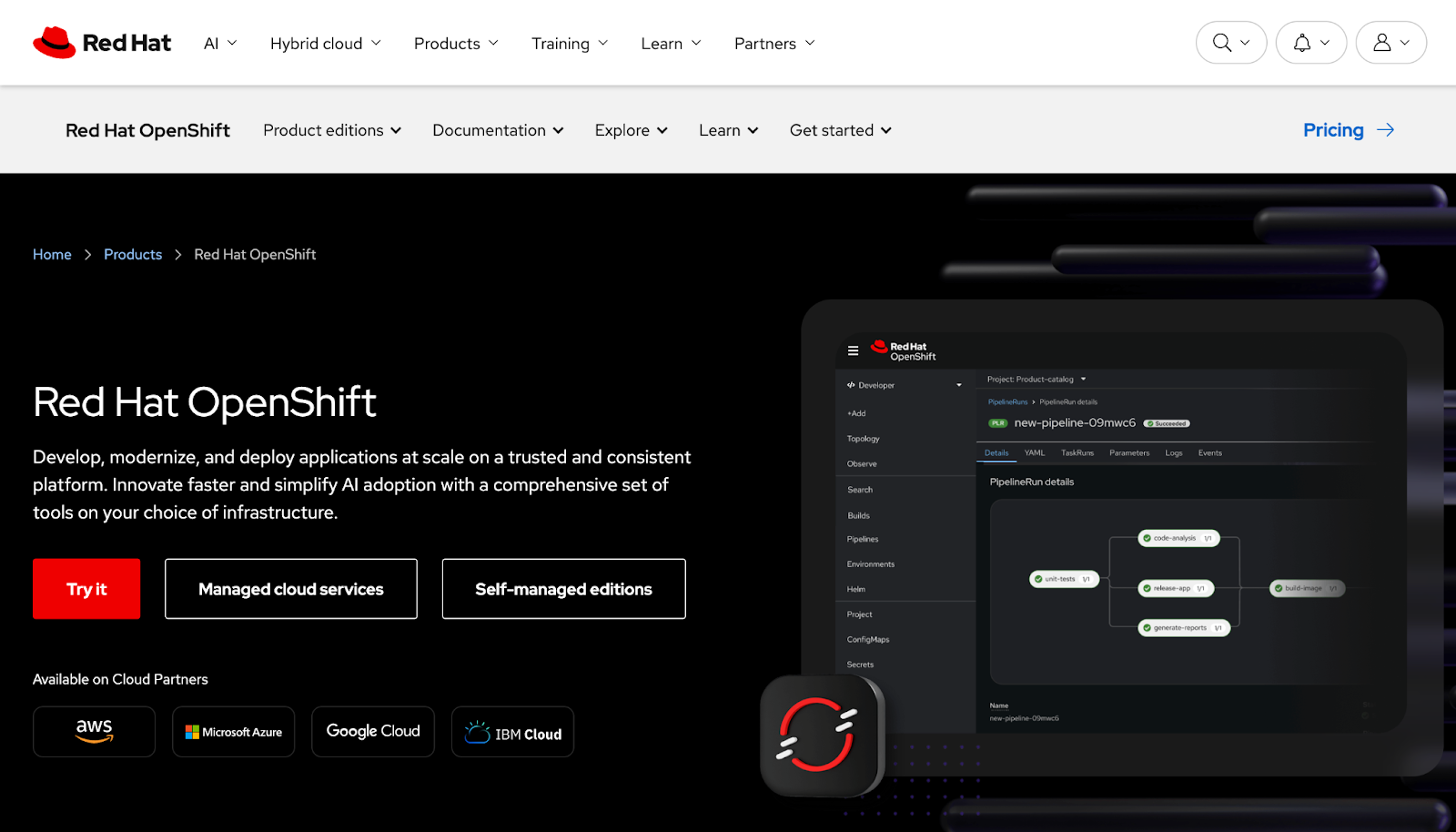Open the Documentation dropdown
This screenshot has height=832, width=1456.
(x=498, y=130)
